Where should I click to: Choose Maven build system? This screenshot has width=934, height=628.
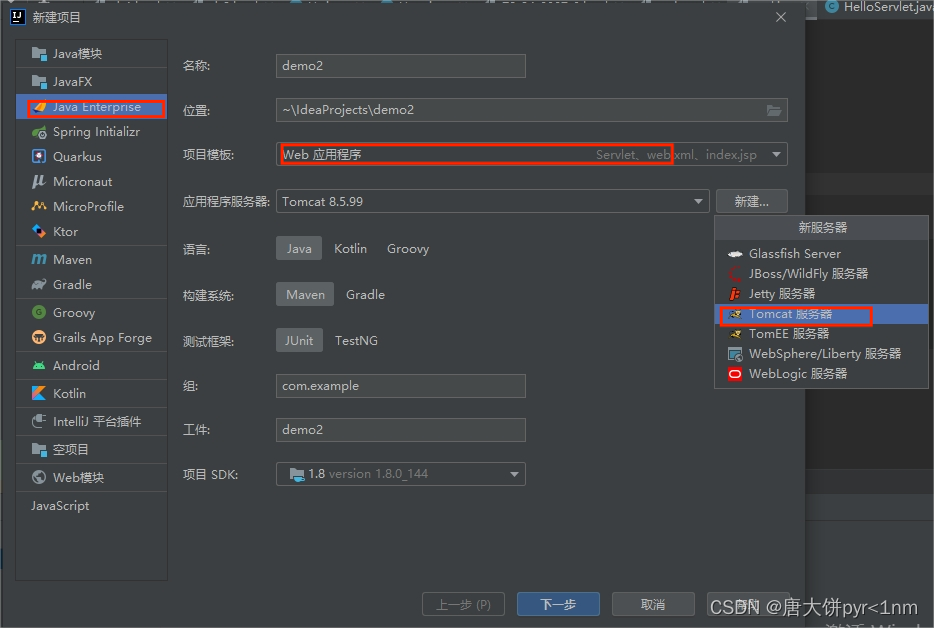pos(305,294)
